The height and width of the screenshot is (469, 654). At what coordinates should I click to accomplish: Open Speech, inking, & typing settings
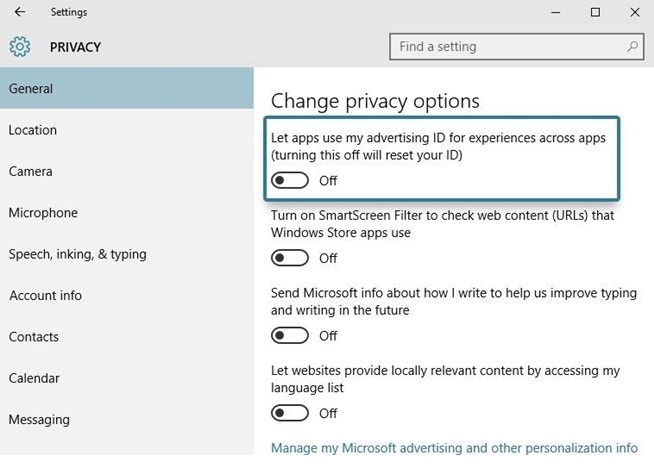78,254
